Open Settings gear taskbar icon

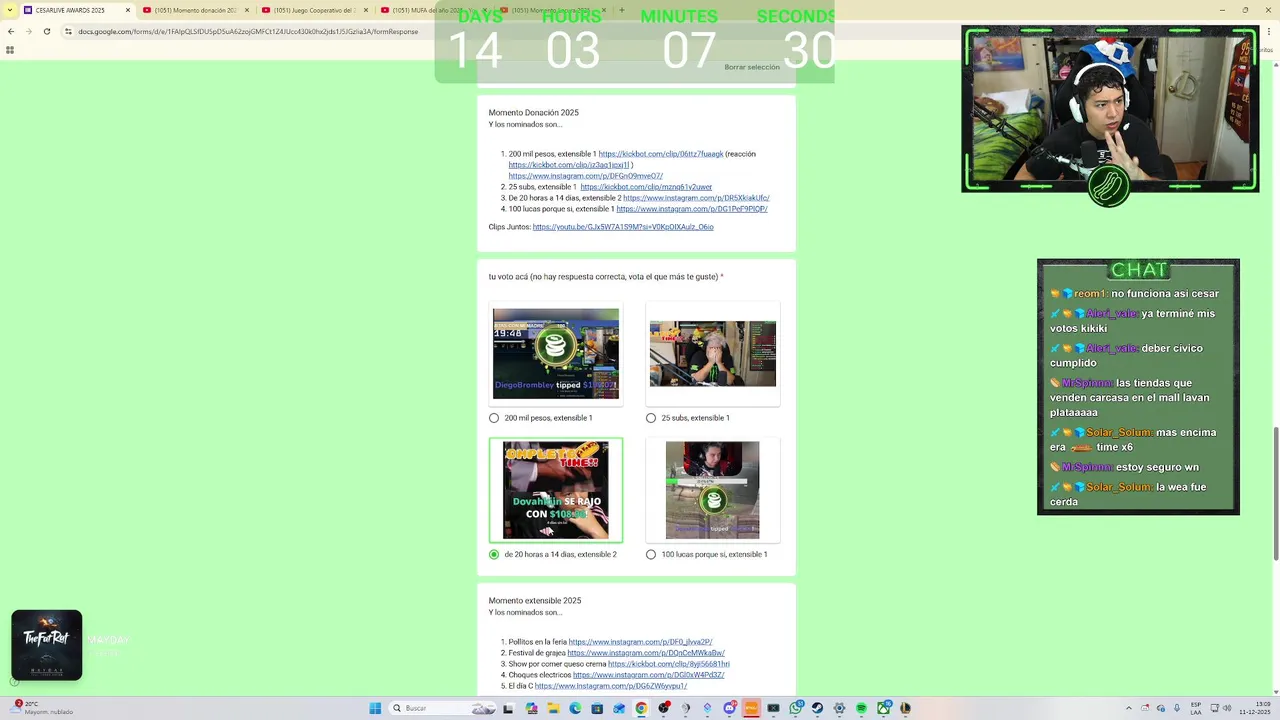(839, 708)
